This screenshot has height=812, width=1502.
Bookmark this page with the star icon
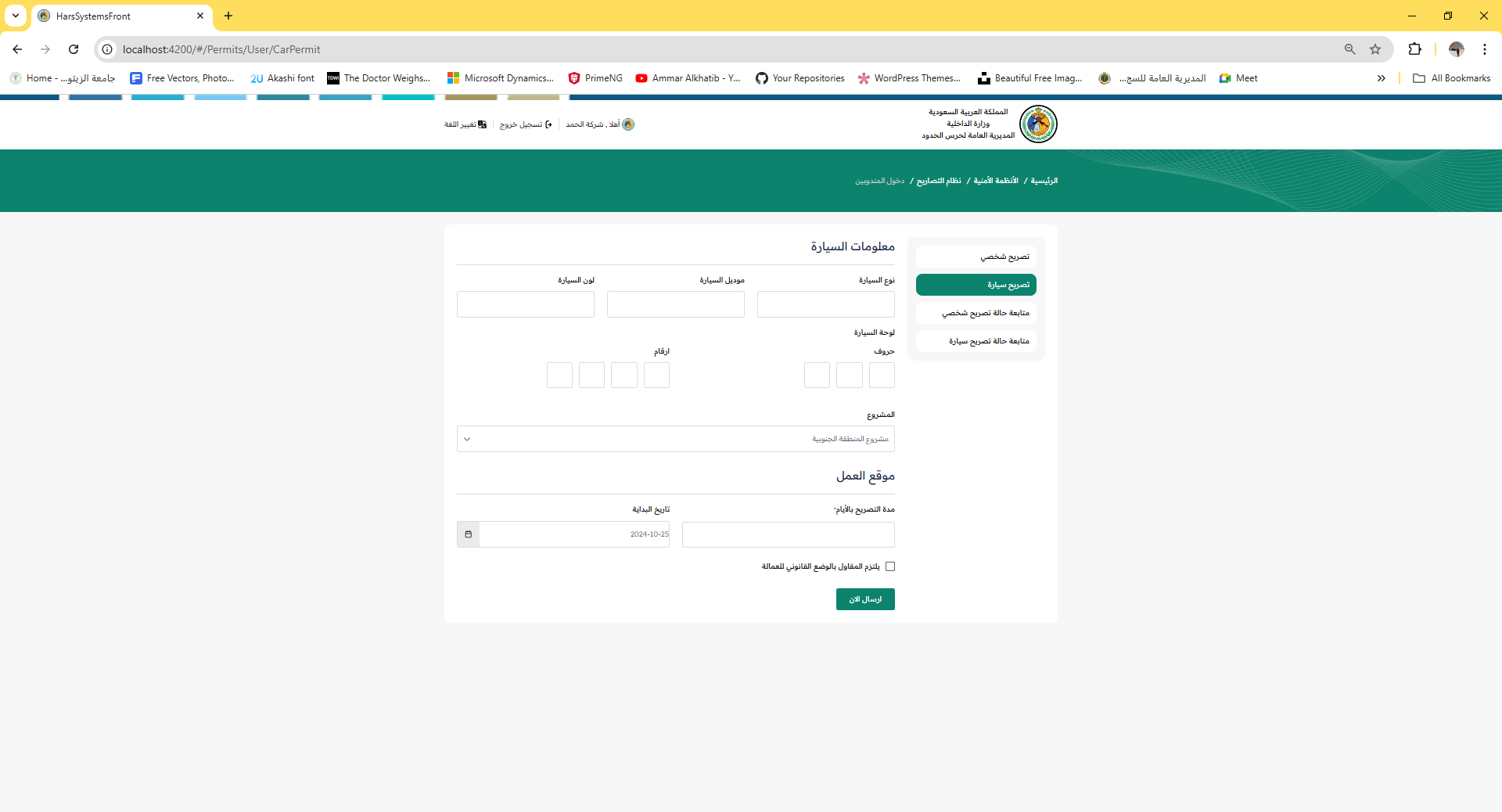click(x=1375, y=49)
